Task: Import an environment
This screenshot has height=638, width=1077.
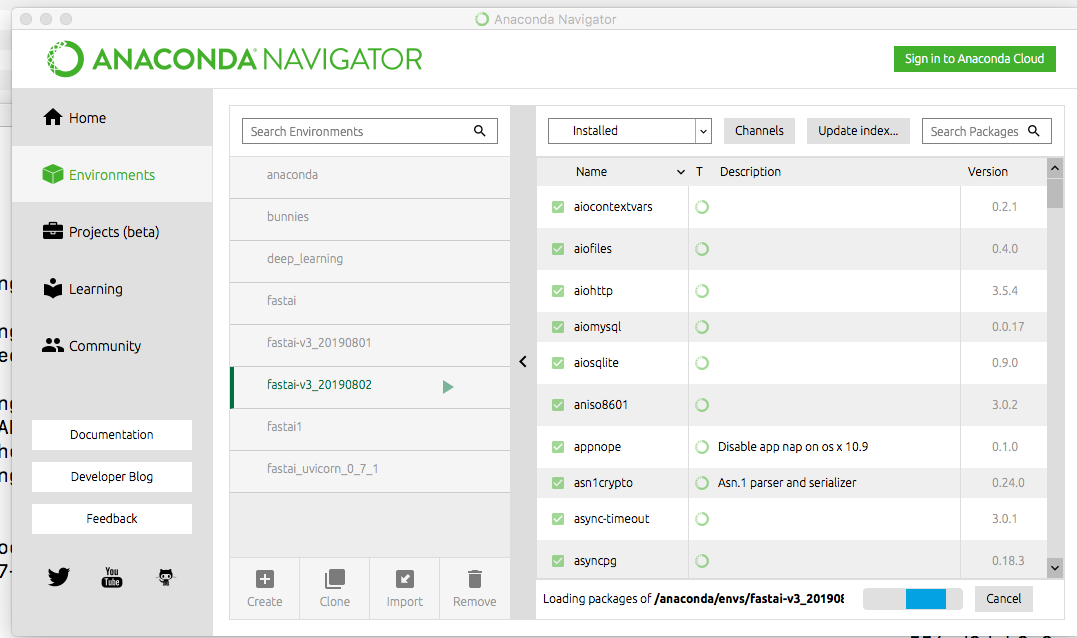Action: coord(405,589)
